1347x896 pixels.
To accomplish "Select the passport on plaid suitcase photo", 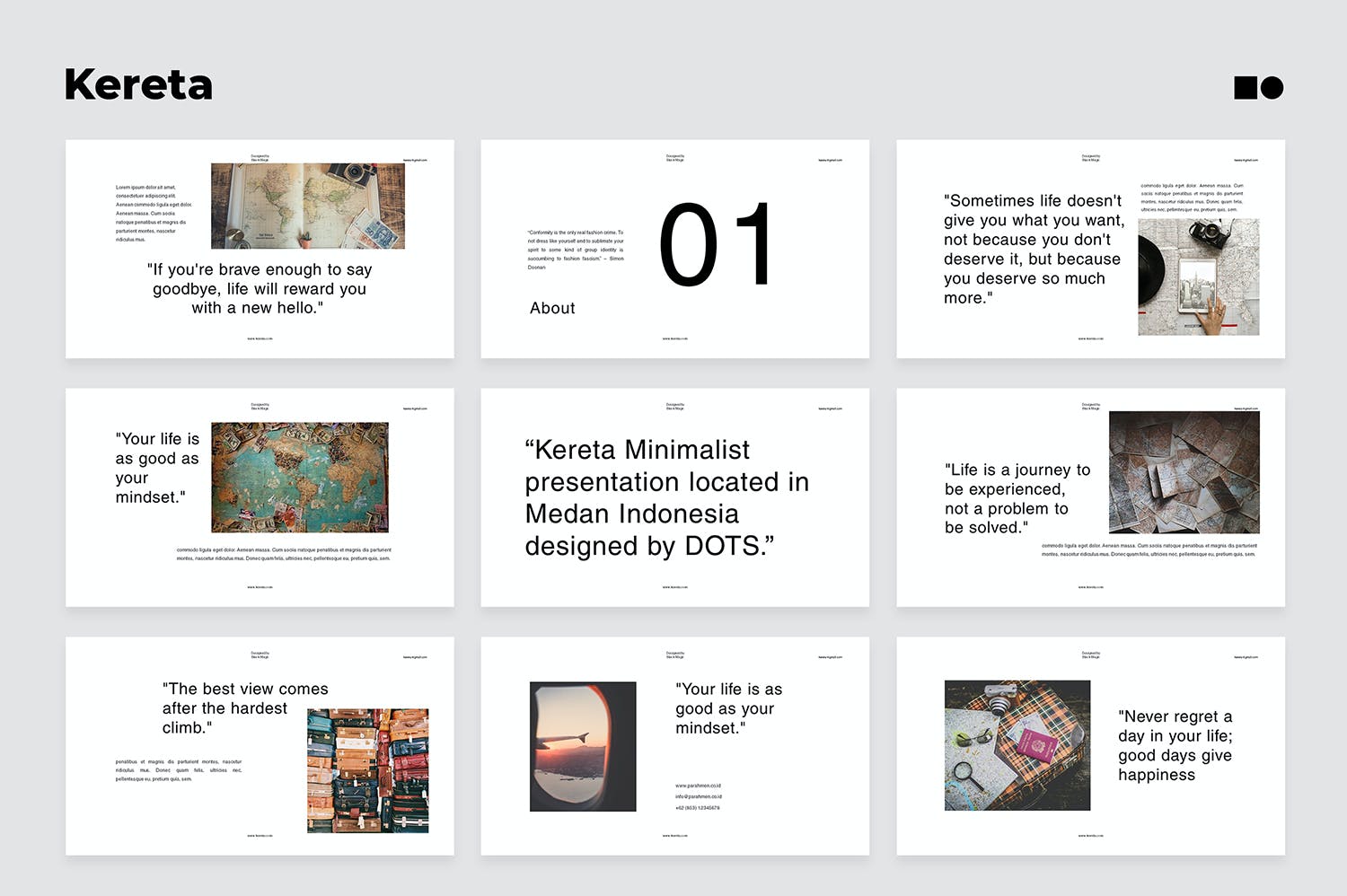I will [x=1017, y=745].
